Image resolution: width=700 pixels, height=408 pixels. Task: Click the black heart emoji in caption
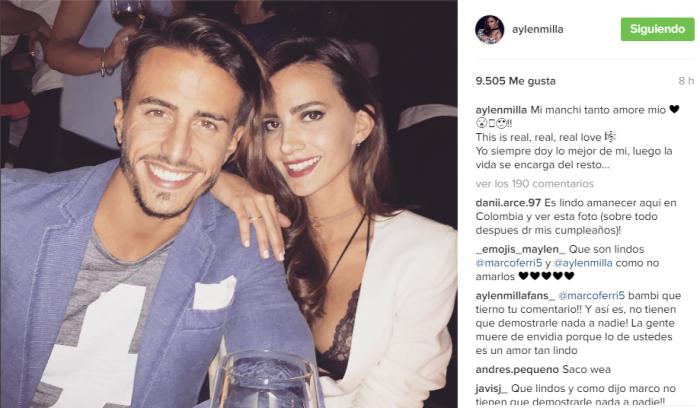[674, 109]
